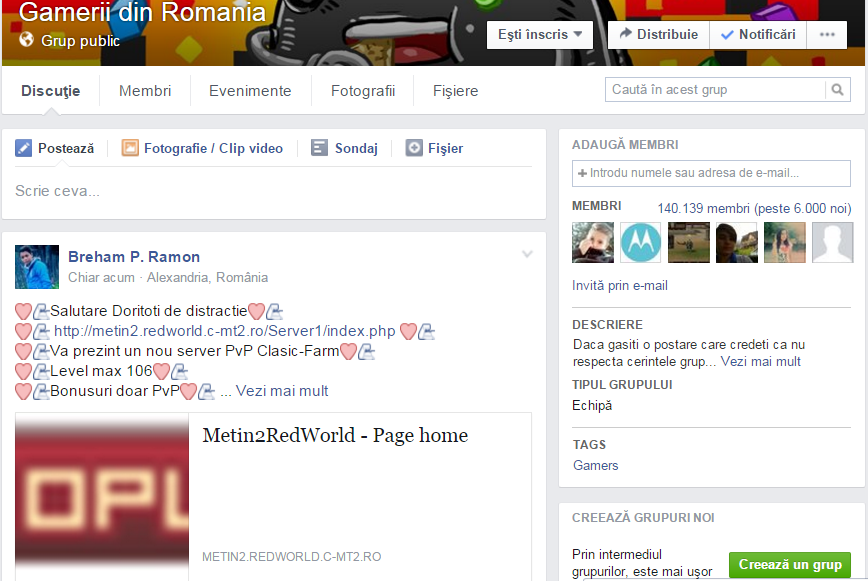
Task: Focus the Scrie ceva post text box
Action: coord(273,191)
